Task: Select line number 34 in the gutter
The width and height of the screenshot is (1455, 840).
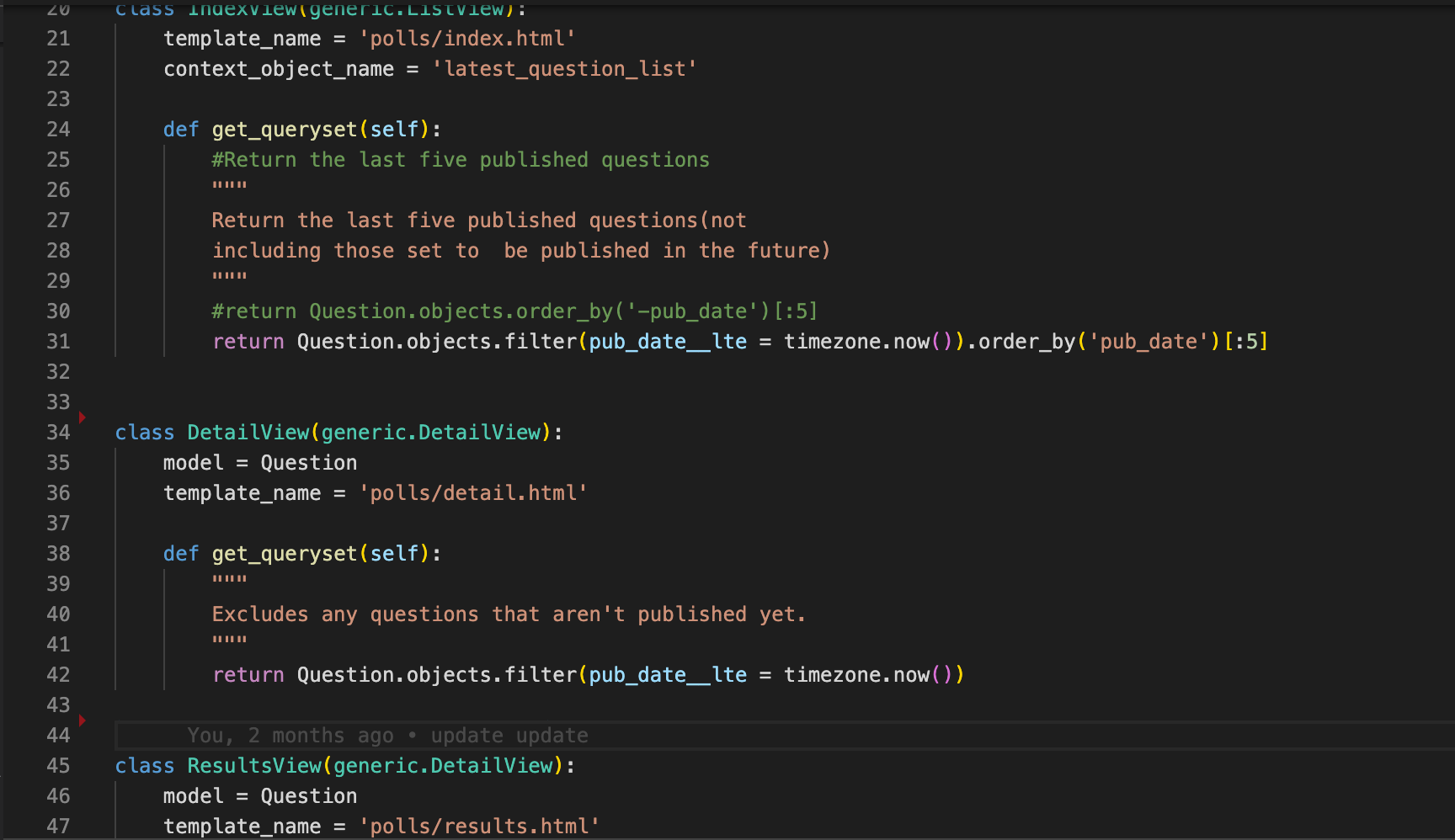Action: pos(58,433)
